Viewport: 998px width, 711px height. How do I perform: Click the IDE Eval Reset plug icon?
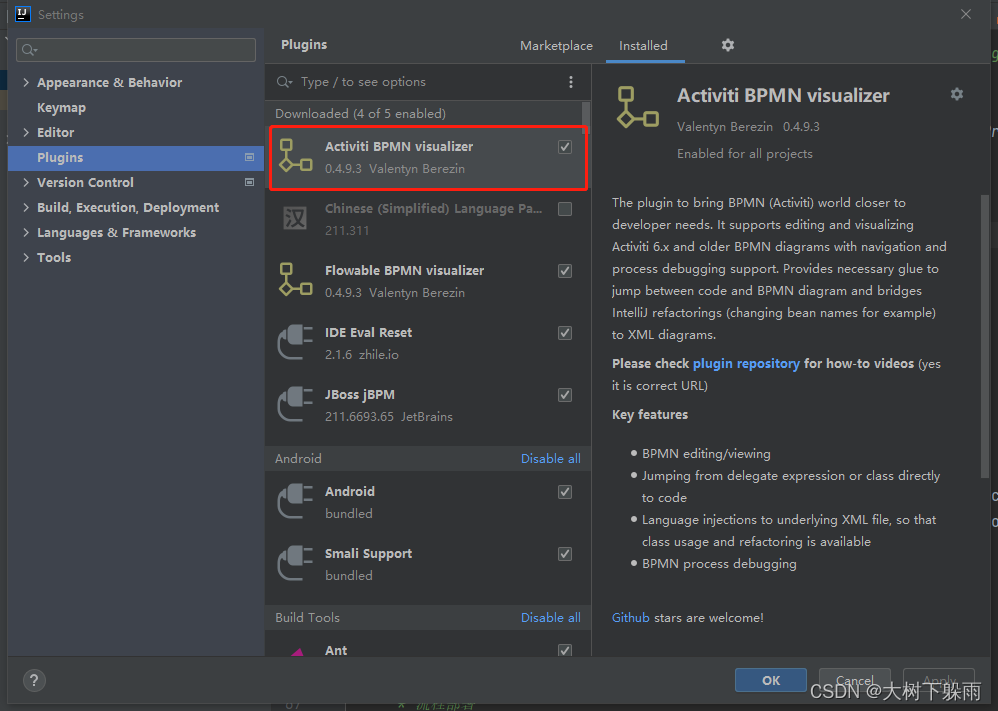(x=295, y=342)
